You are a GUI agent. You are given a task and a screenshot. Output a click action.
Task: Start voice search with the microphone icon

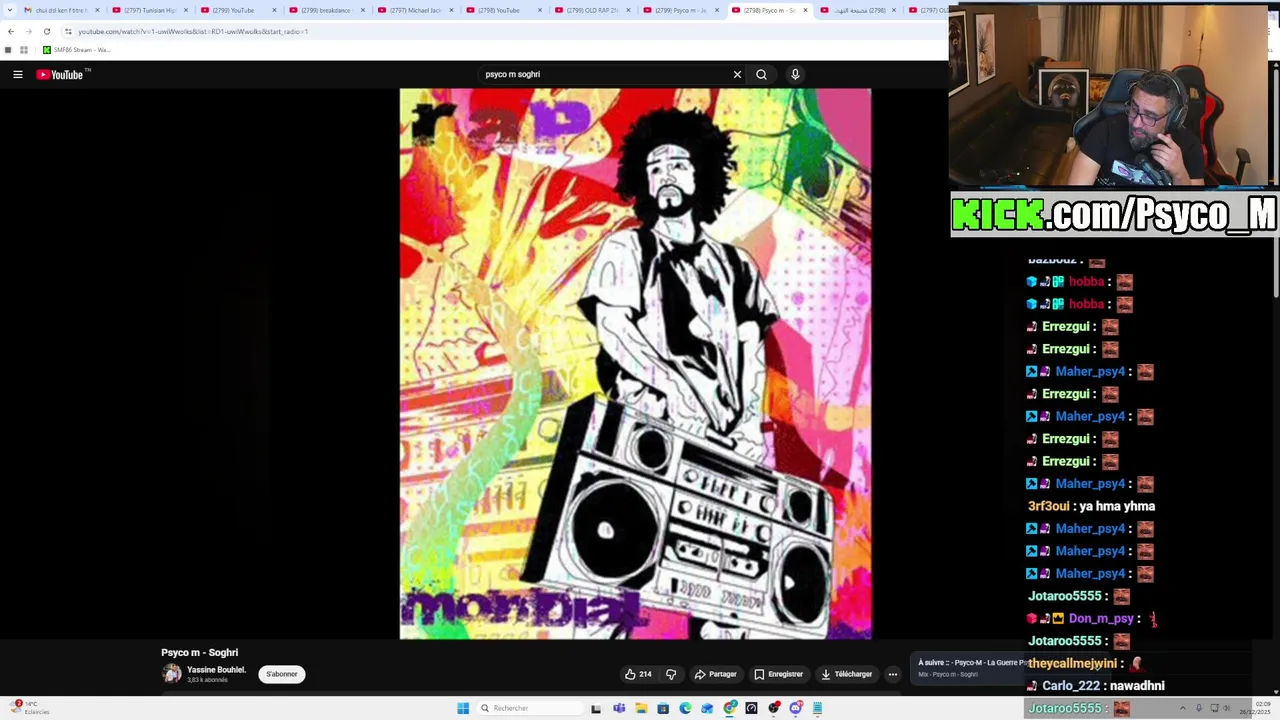pos(795,74)
